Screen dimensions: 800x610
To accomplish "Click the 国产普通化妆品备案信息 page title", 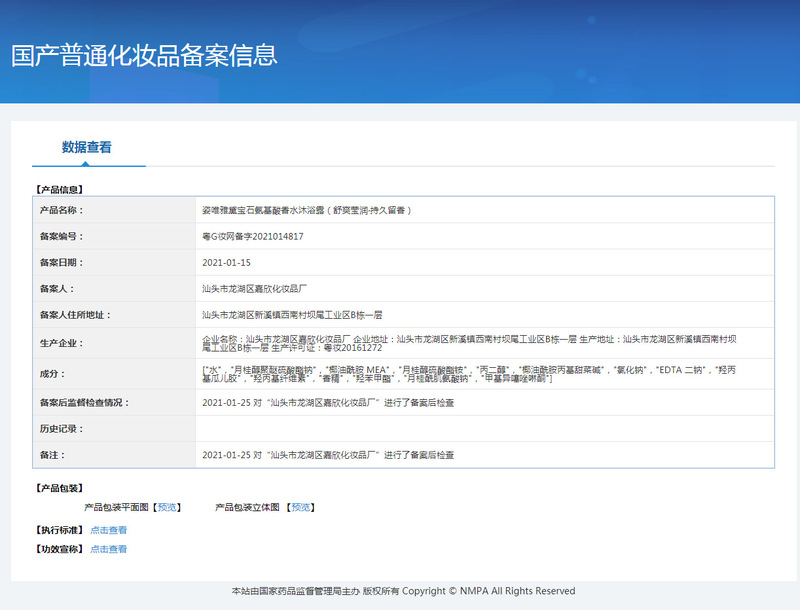I will coord(144,55).
